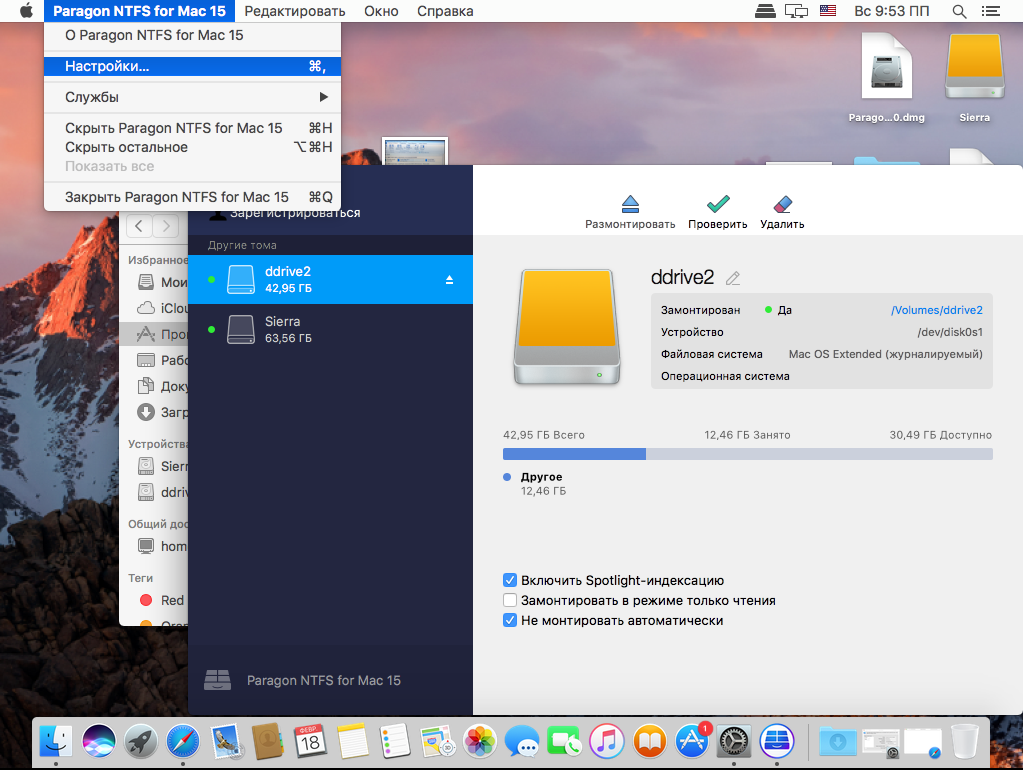Select the Sierra volume in sidebar
Screen dimensions: 1023x770
(x=330, y=330)
